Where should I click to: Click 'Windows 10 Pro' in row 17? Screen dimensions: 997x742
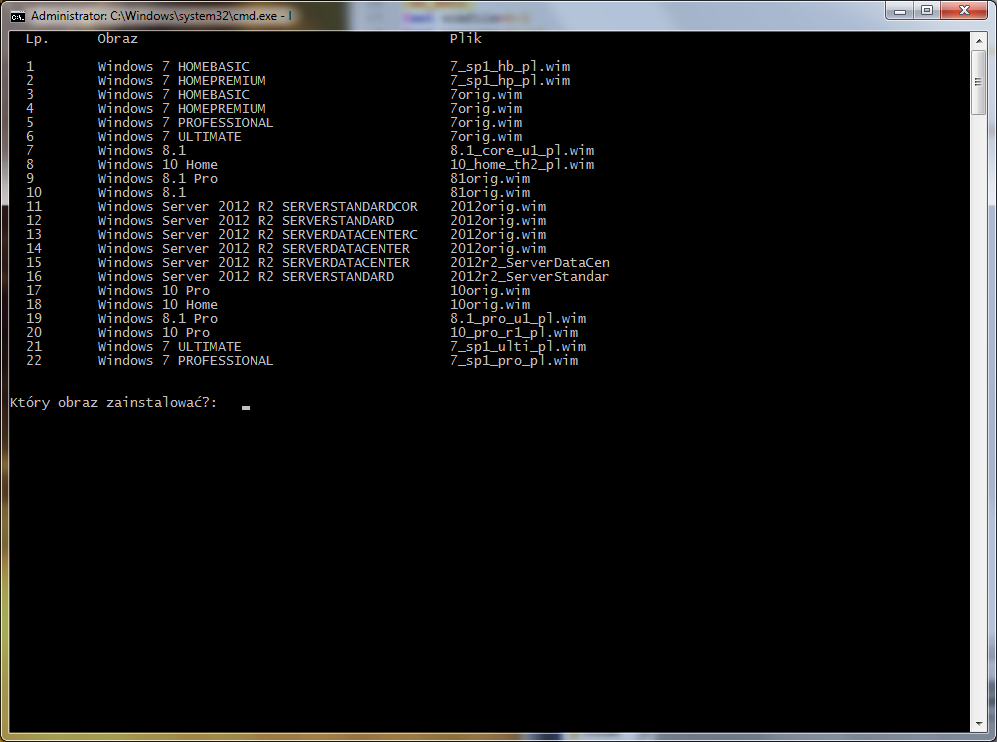click(x=154, y=291)
